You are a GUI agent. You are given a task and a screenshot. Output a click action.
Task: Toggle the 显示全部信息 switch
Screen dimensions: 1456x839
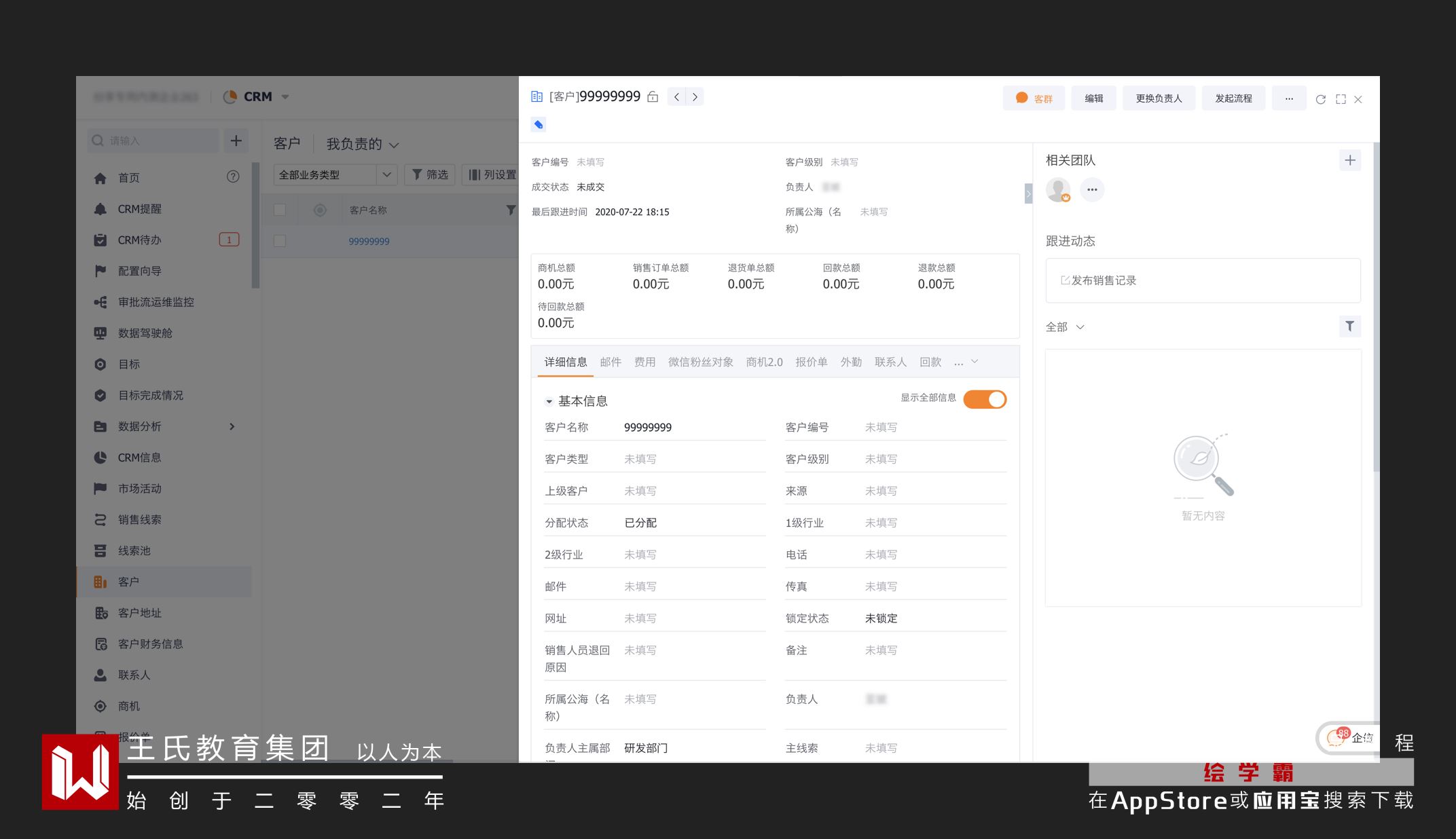click(985, 399)
